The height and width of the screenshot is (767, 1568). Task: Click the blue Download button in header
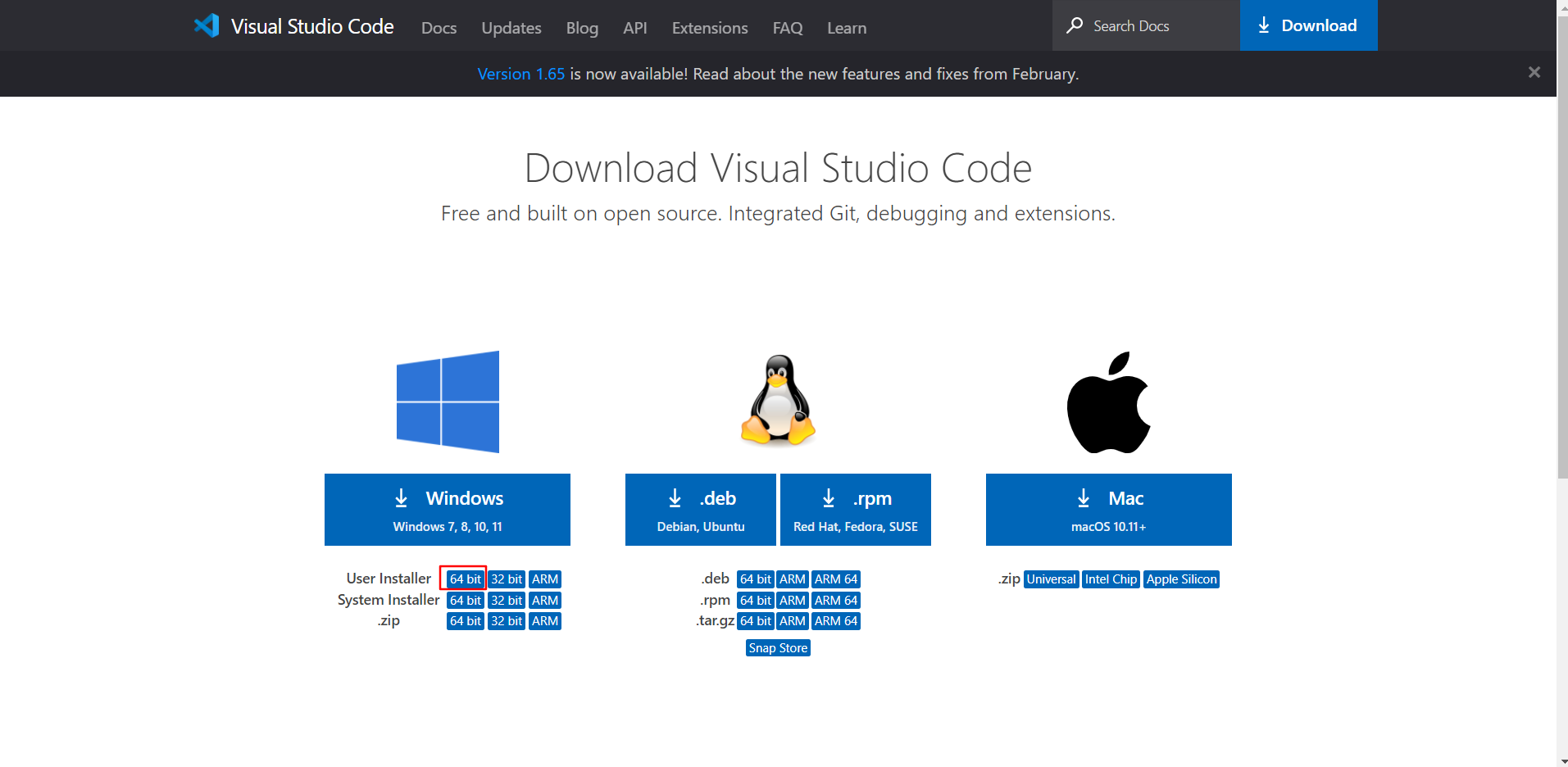tap(1308, 25)
